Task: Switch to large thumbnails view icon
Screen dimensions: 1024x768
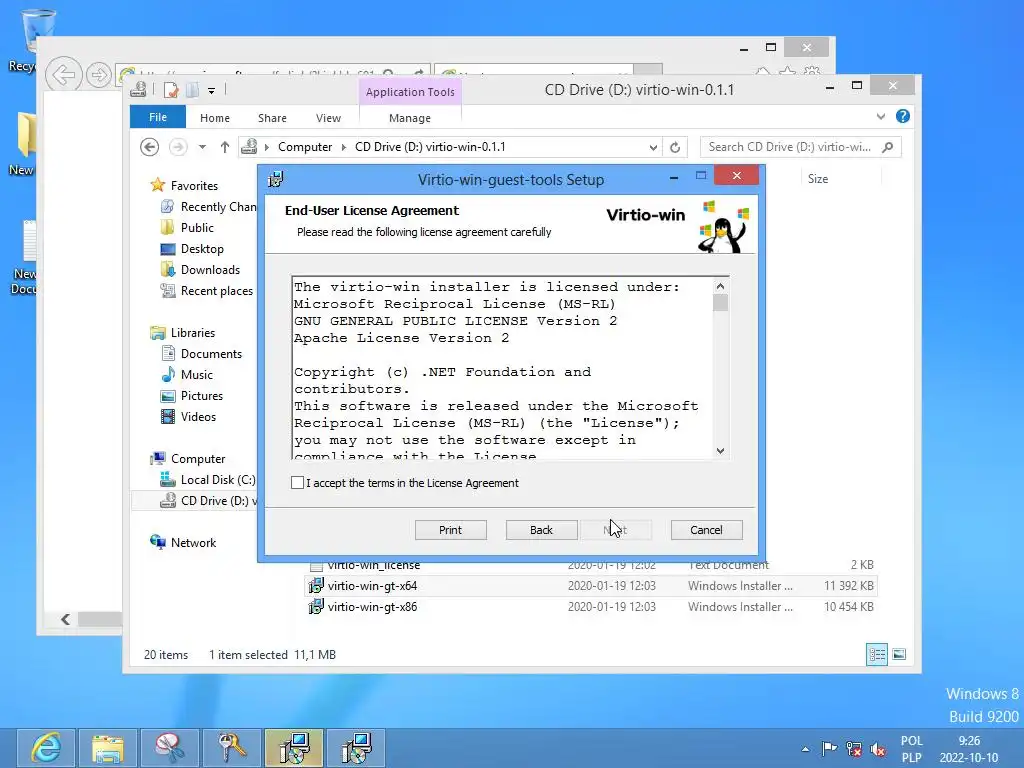Action: tap(899, 654)
